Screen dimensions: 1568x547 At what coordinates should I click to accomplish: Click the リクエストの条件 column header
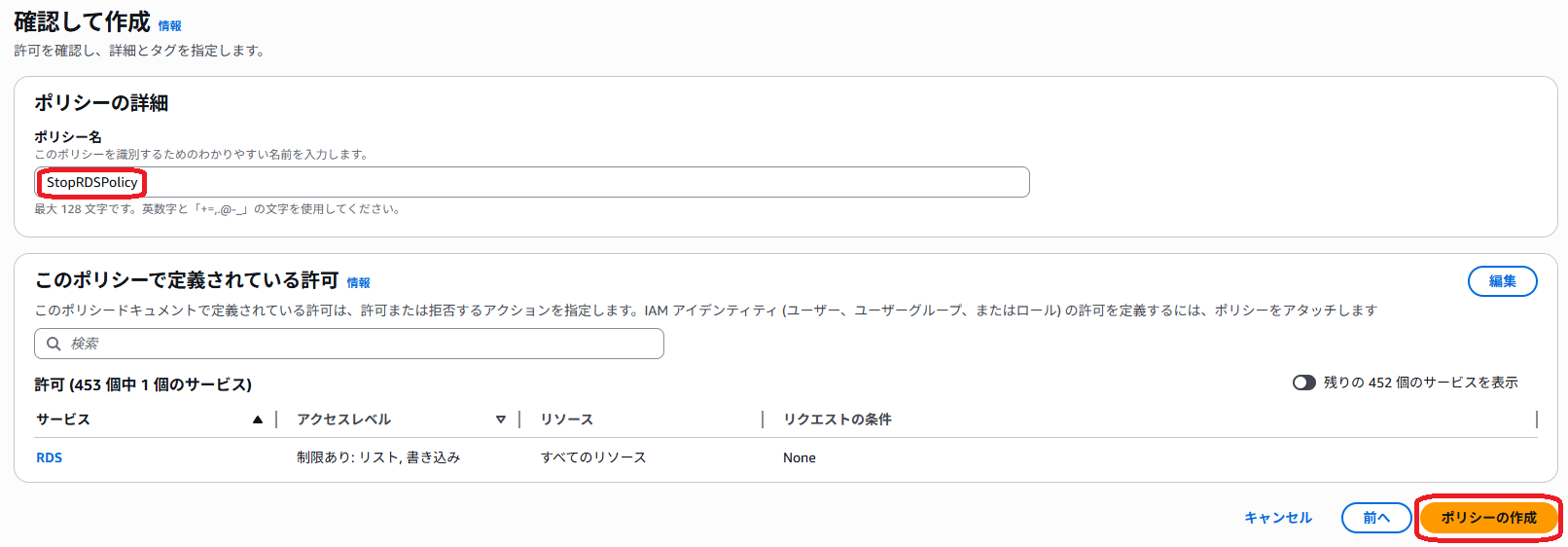tap(837, 419)
